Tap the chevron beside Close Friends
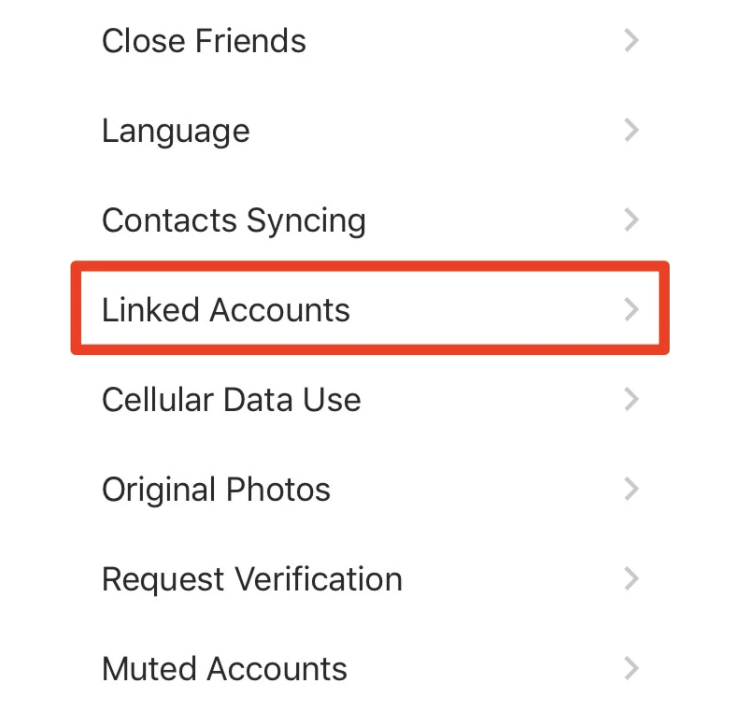736x714 pixels. [631, 40]
